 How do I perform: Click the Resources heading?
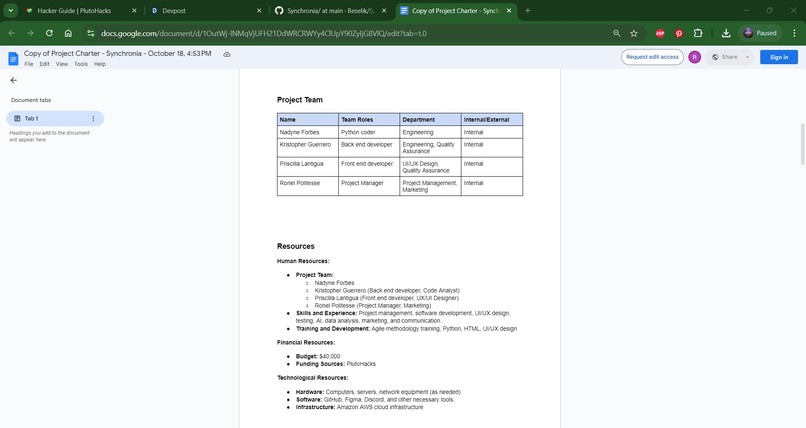[x=296, y=247]
